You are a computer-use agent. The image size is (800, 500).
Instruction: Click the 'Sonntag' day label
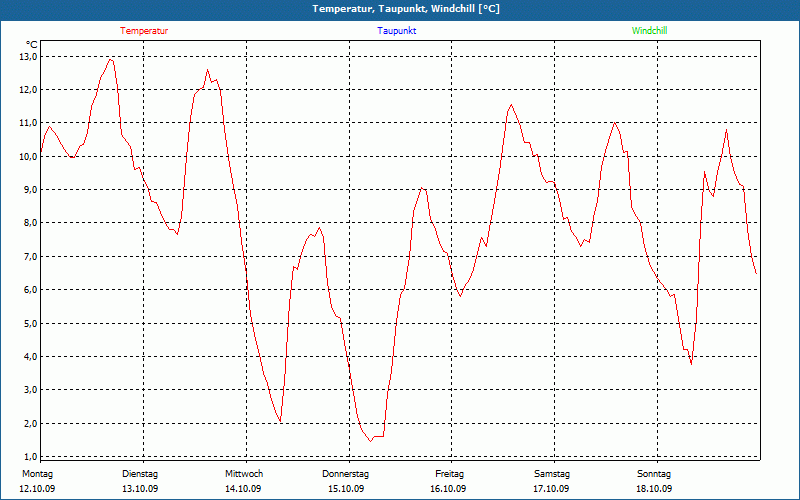click(x=654, y=474)
